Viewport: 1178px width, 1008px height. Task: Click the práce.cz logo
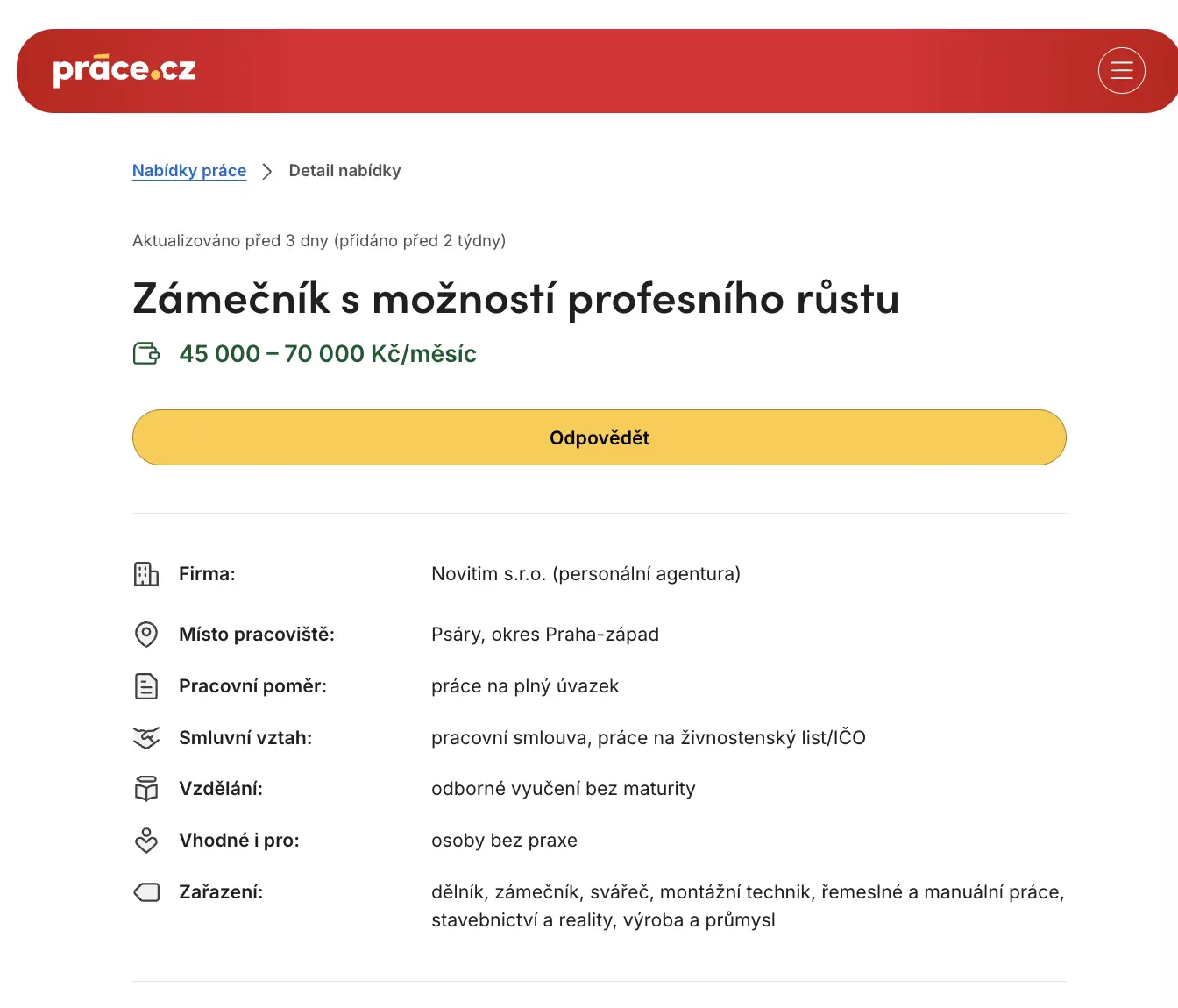pos(124,70)
